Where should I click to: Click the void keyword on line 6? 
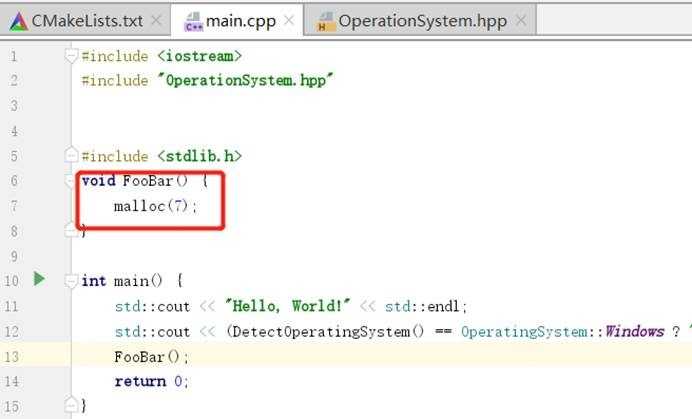[x=99, y=181]
